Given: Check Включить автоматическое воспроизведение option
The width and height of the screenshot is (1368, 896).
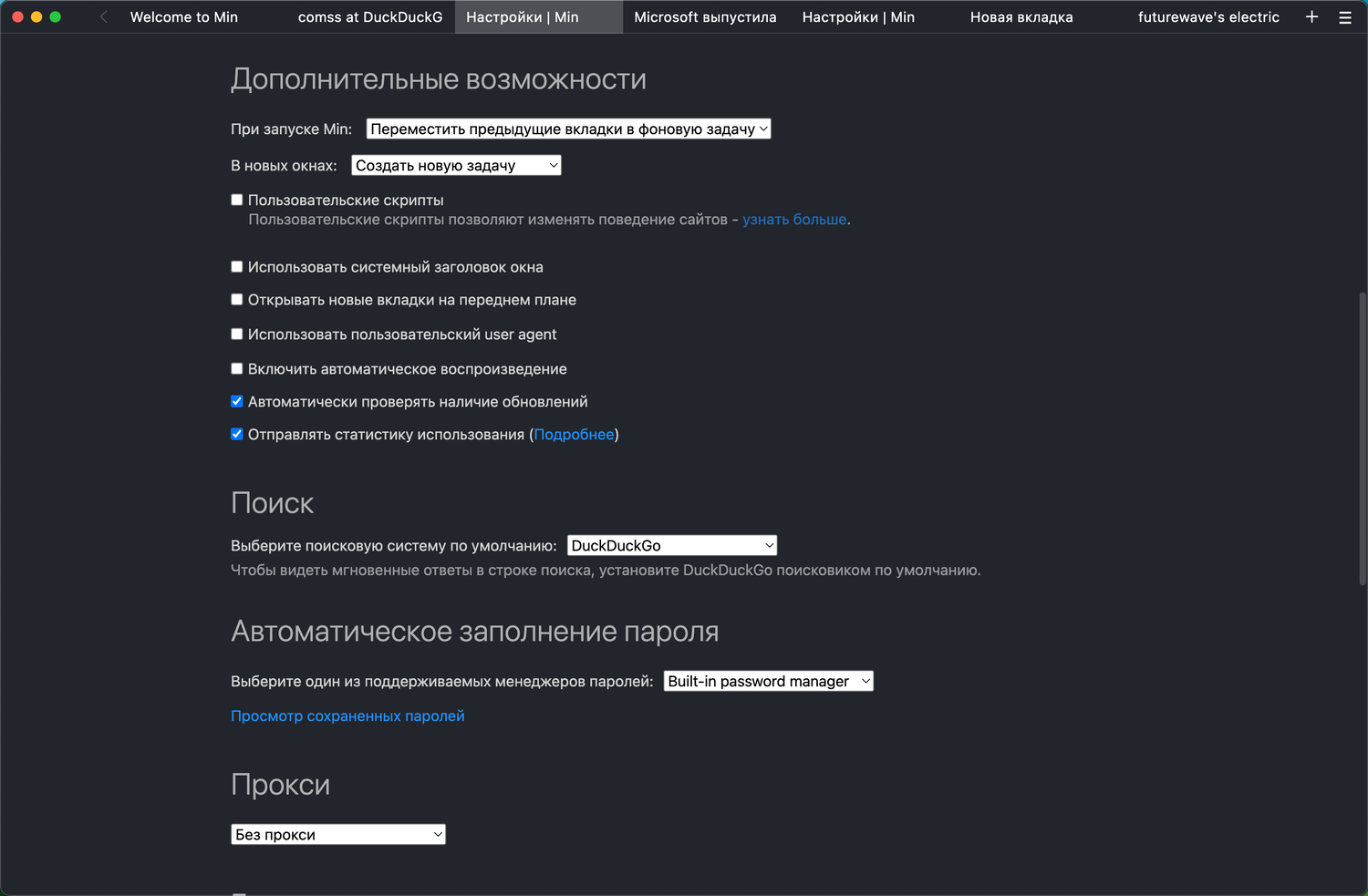Looking at the screenshot, I should pos(237,369).
